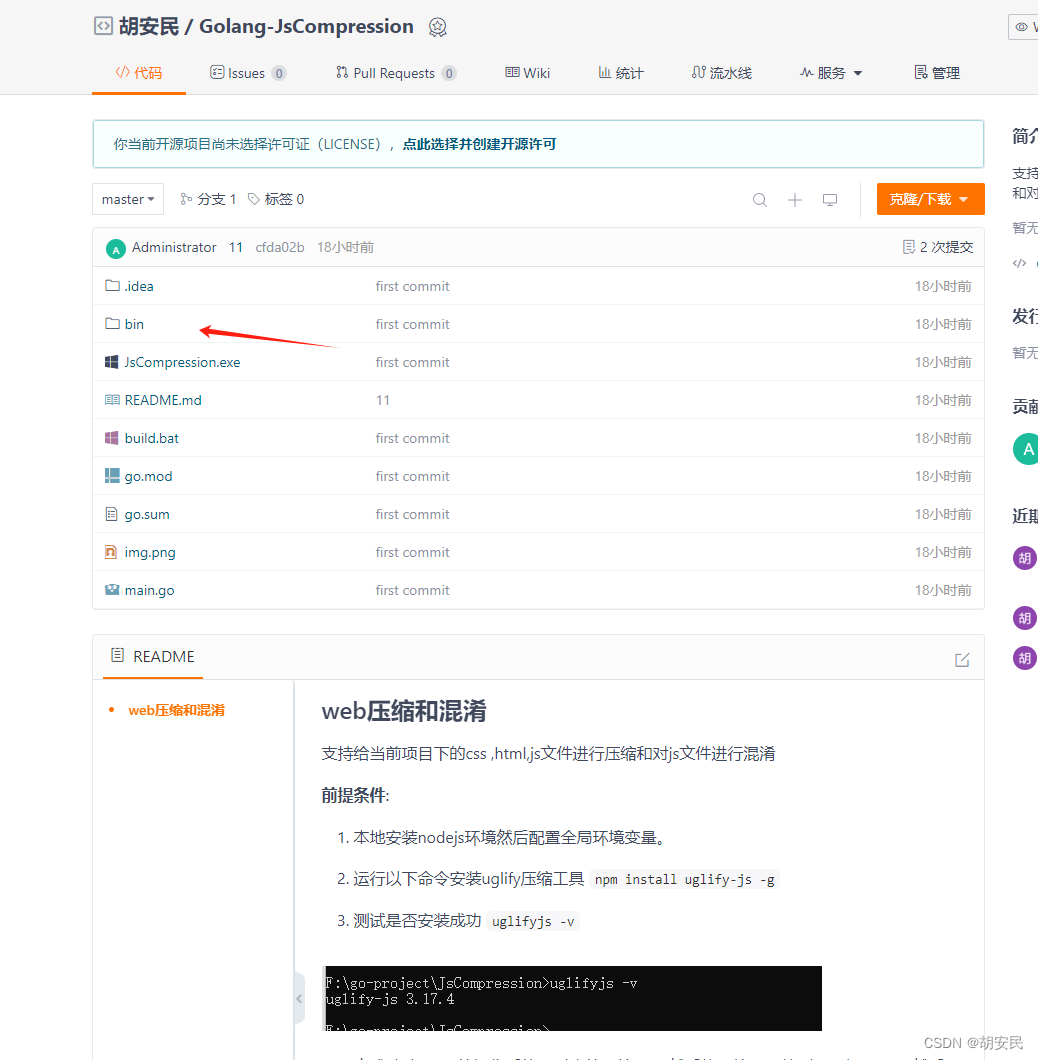Open 'first commit' message for main.go
The width and height of the screenshot is (1038, 1060).
(412, 590)
